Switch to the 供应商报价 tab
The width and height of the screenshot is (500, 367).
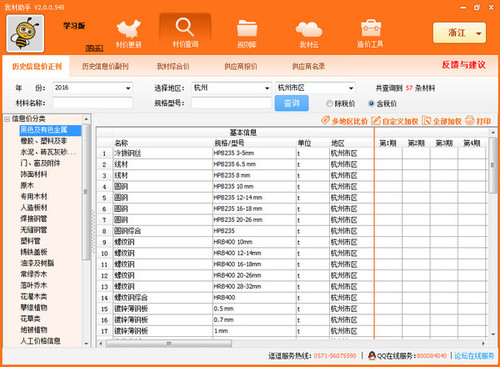coord(241,66)
